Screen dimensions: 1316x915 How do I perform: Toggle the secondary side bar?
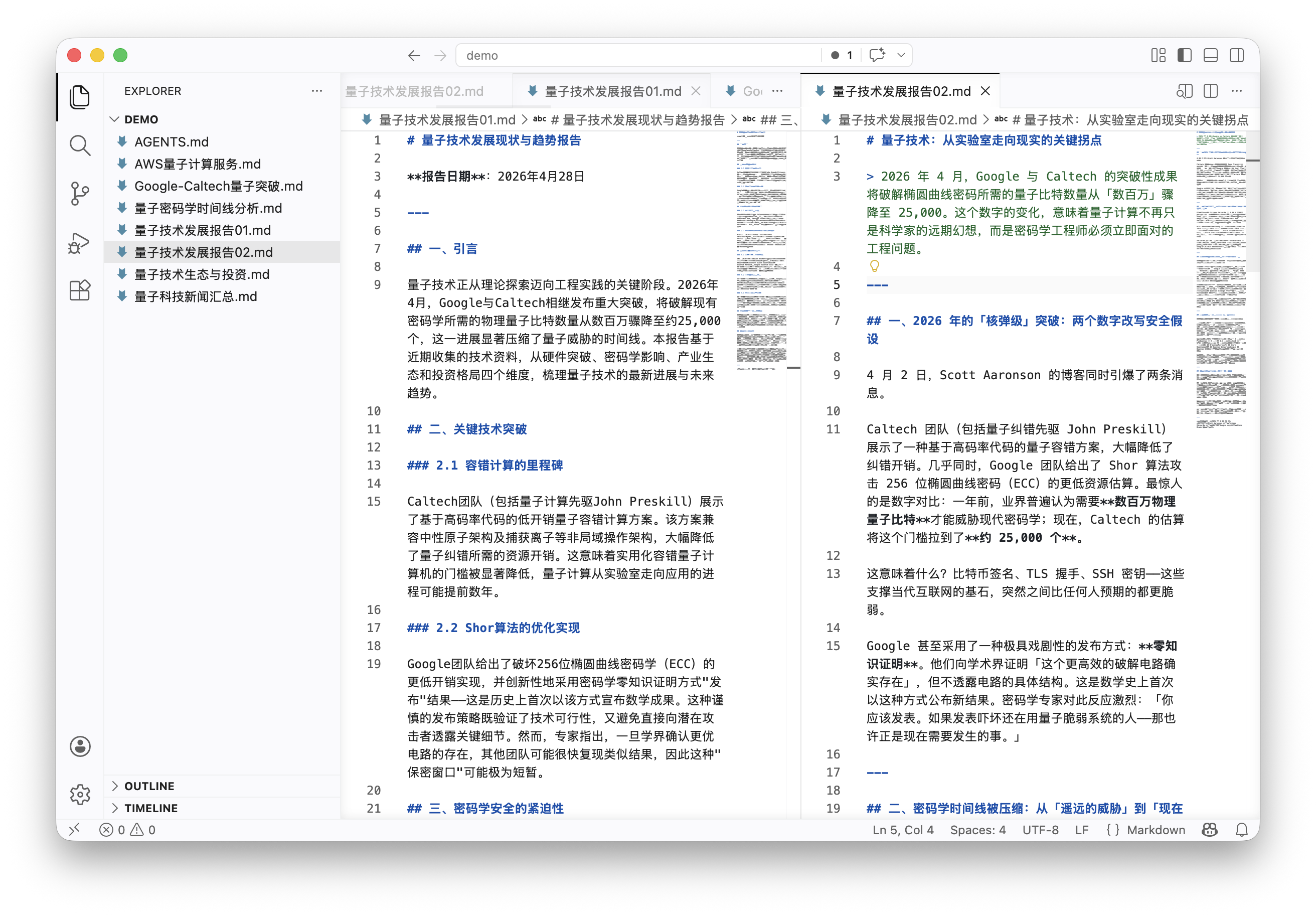pos(1237,55)
